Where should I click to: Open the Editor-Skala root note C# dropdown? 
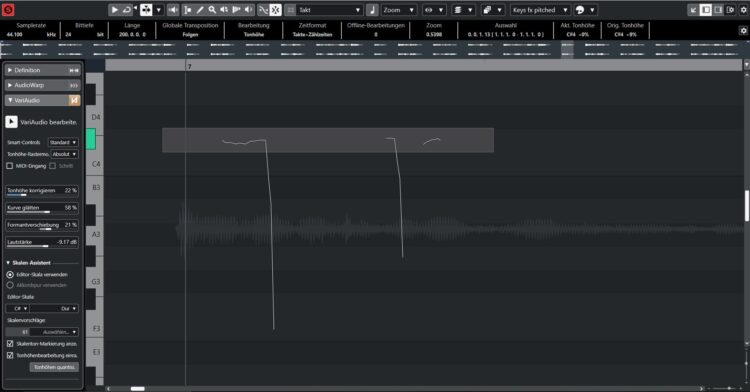[17, 308]
